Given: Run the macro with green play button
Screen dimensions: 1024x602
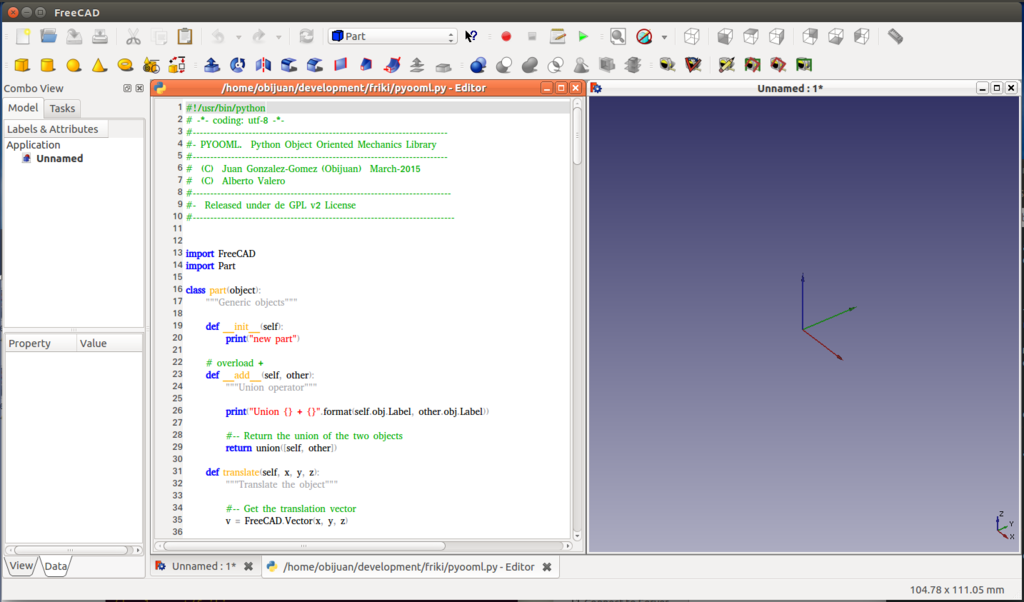Looking at the screenshot, I should pos(583,37).
